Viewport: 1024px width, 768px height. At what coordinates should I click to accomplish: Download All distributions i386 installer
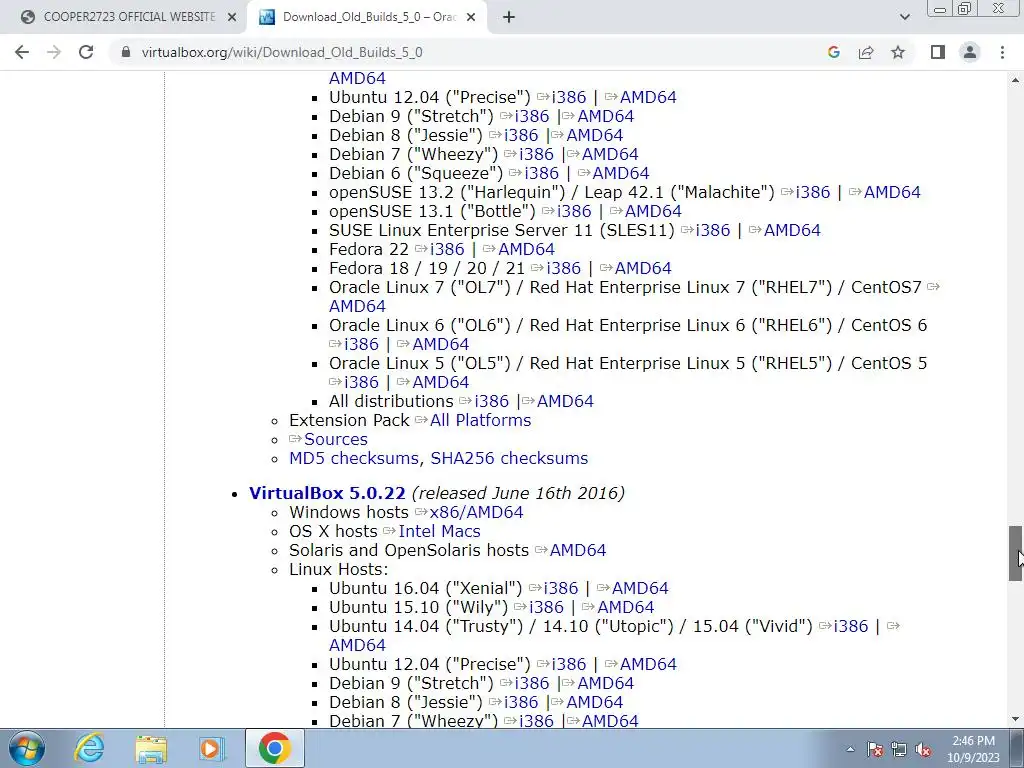pyautogui.click(x=491, y=402)
